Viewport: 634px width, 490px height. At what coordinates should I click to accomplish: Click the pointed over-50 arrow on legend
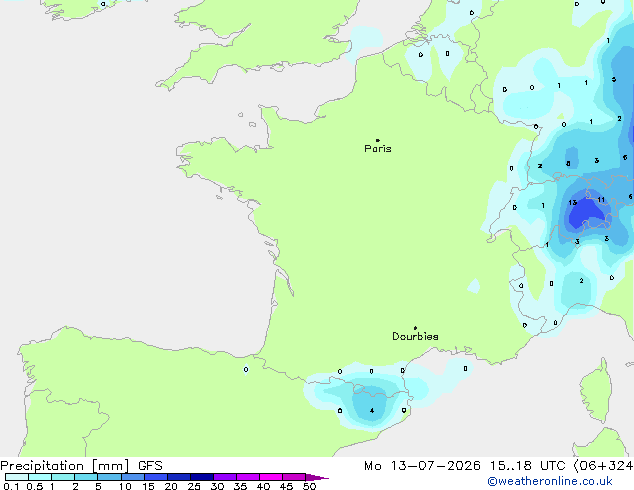[x=317, y=477]
